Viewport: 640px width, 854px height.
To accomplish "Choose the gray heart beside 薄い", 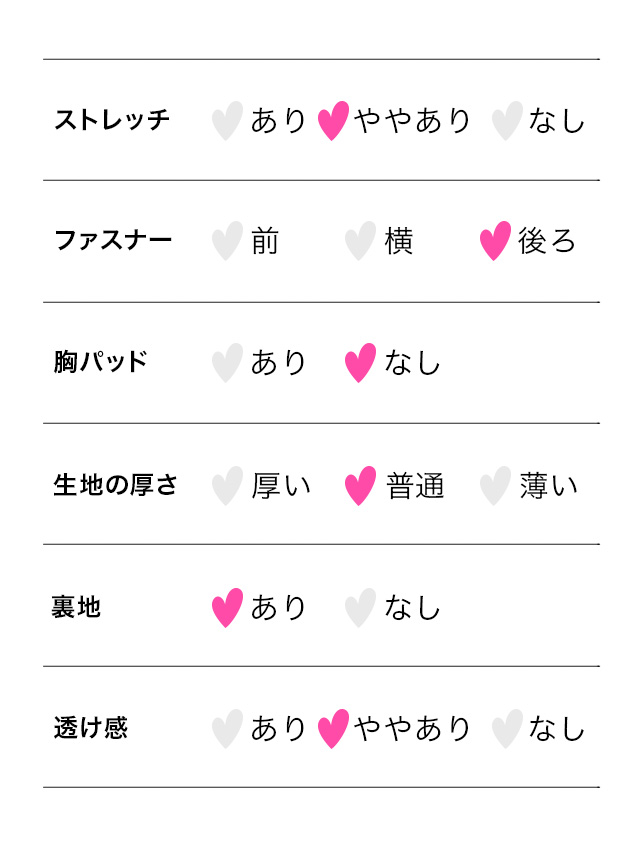I will (x=495, y=486).
